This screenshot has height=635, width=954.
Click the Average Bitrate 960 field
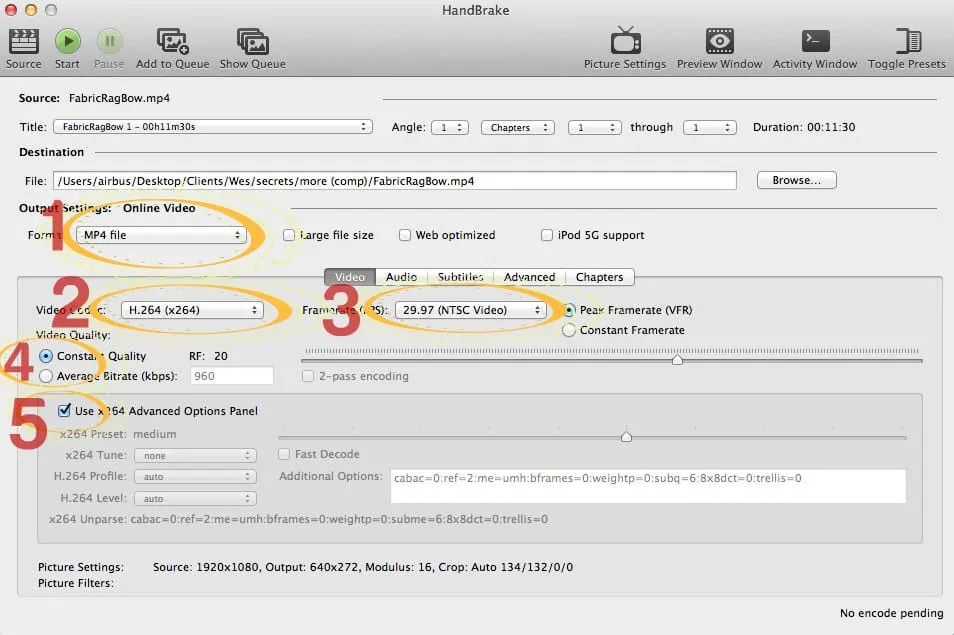click(x=232, y=376)
